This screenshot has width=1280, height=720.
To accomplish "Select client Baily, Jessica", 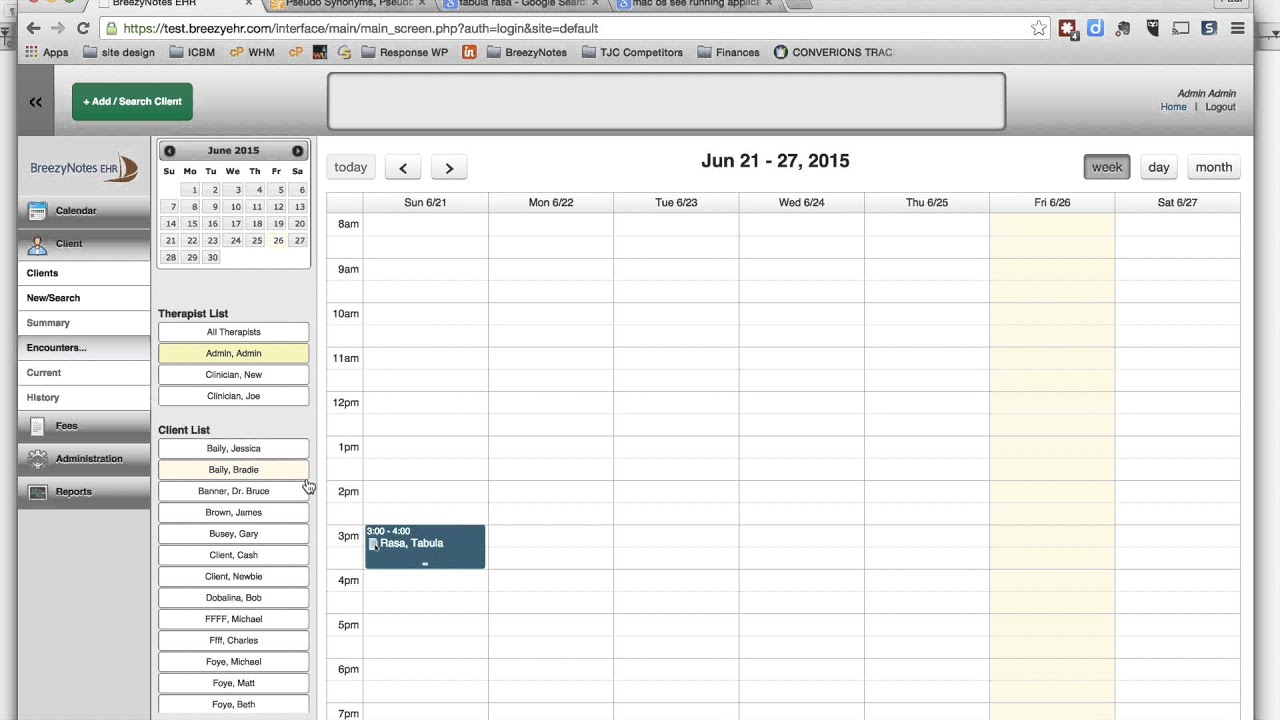I will (234, 449).
